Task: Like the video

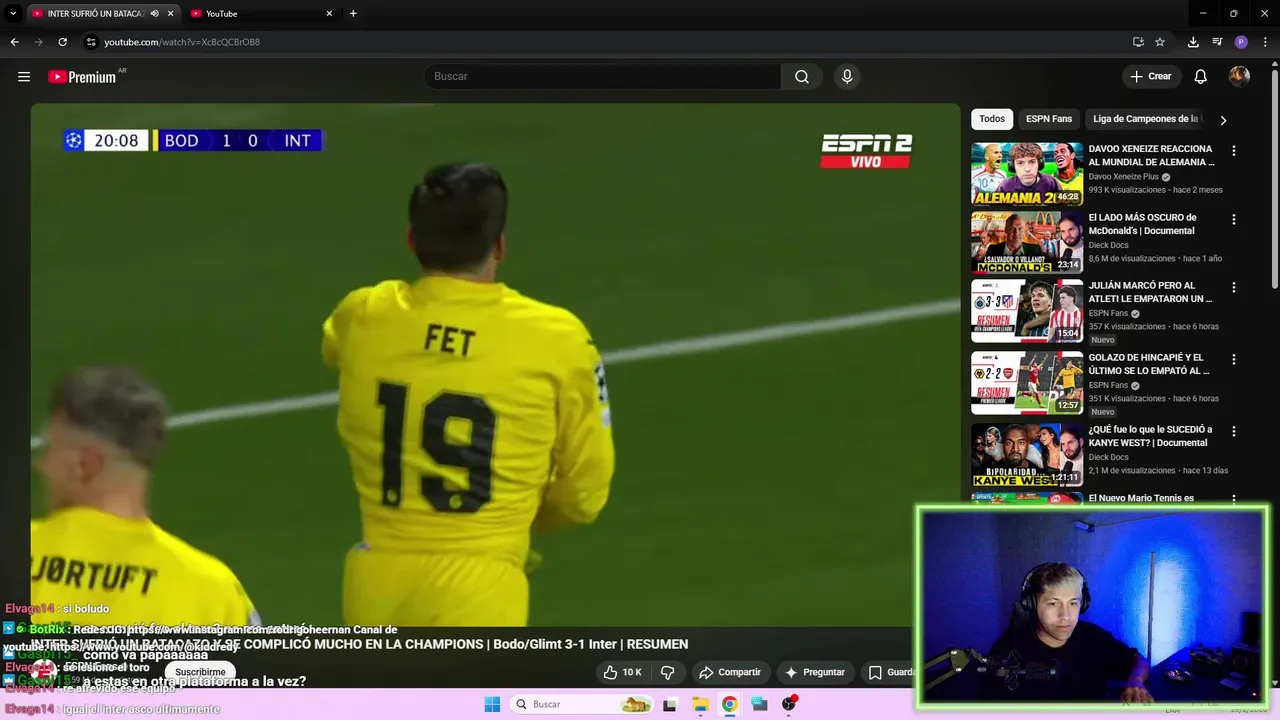Action: [x=622, y=672]
